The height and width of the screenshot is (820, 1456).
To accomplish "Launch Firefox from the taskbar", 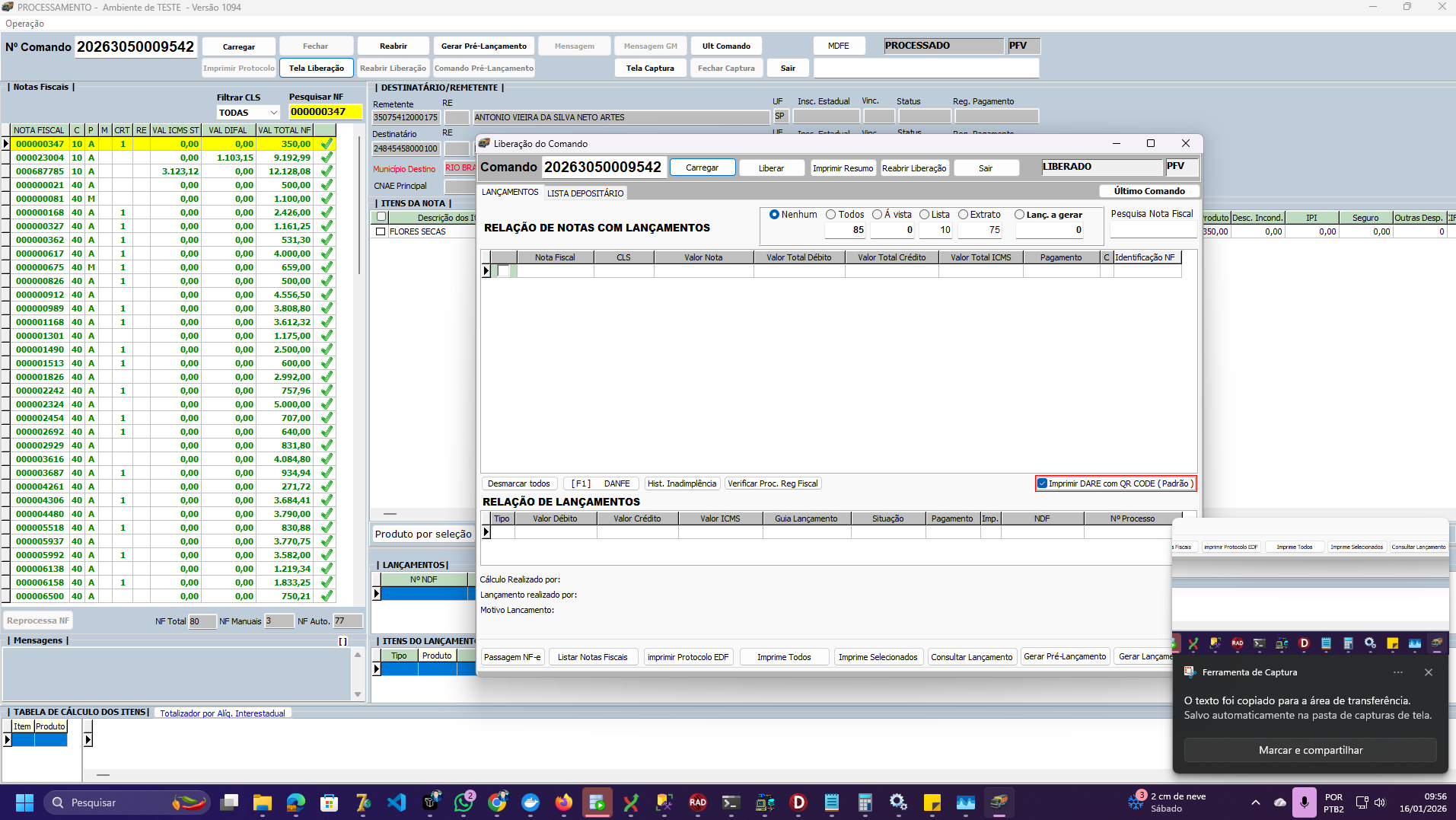I will (563, 802).
